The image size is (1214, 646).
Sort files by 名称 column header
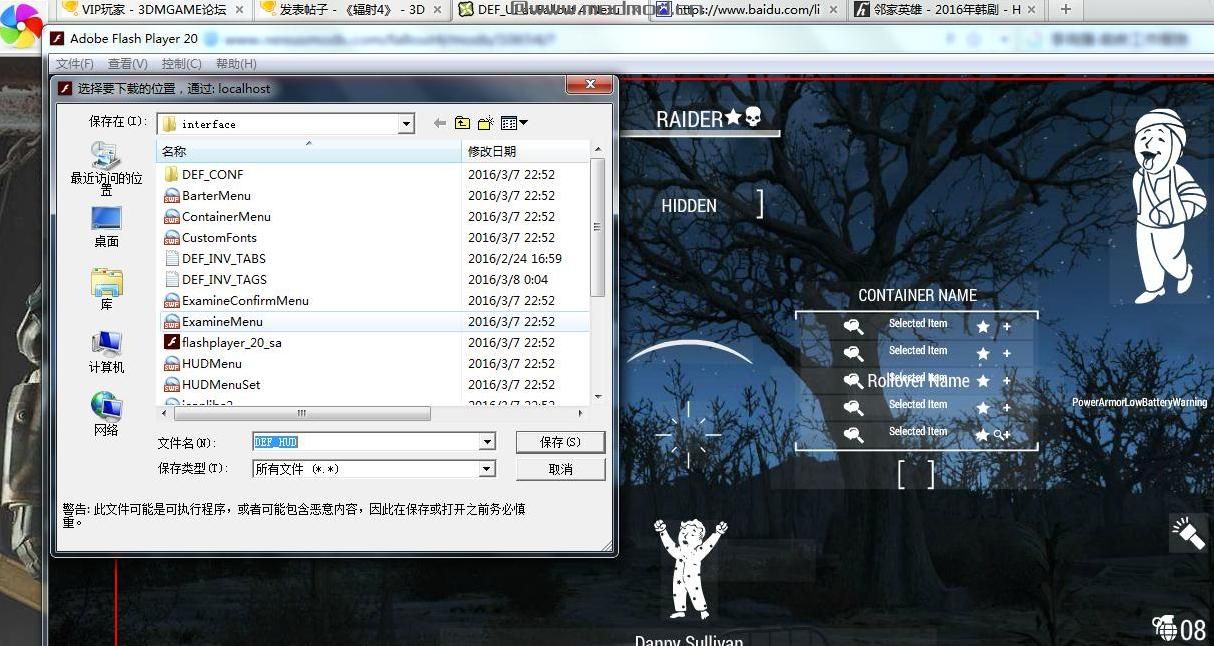(309, 151)
